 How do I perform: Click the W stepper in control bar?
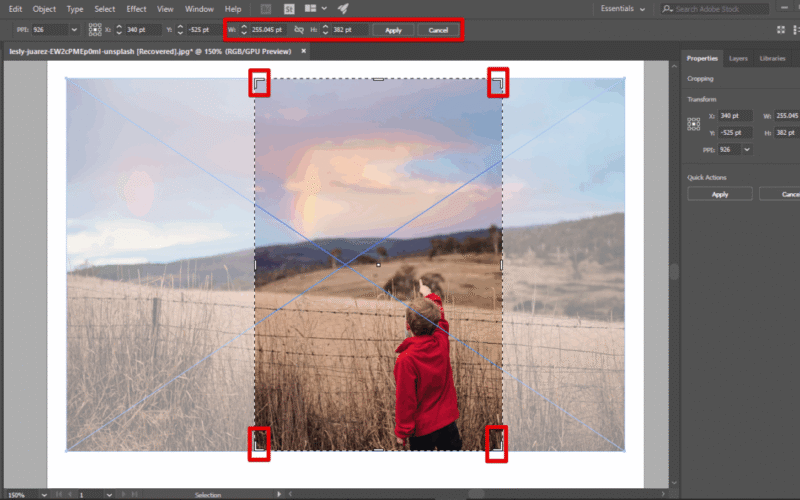pos(244,30)
